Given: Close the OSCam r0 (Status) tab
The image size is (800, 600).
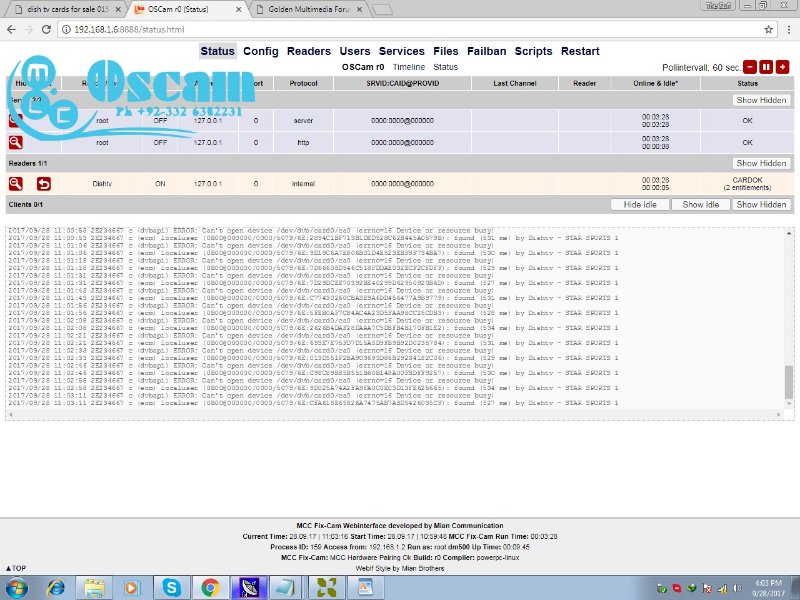Looking at the screenshot, I should click(238, 9).
